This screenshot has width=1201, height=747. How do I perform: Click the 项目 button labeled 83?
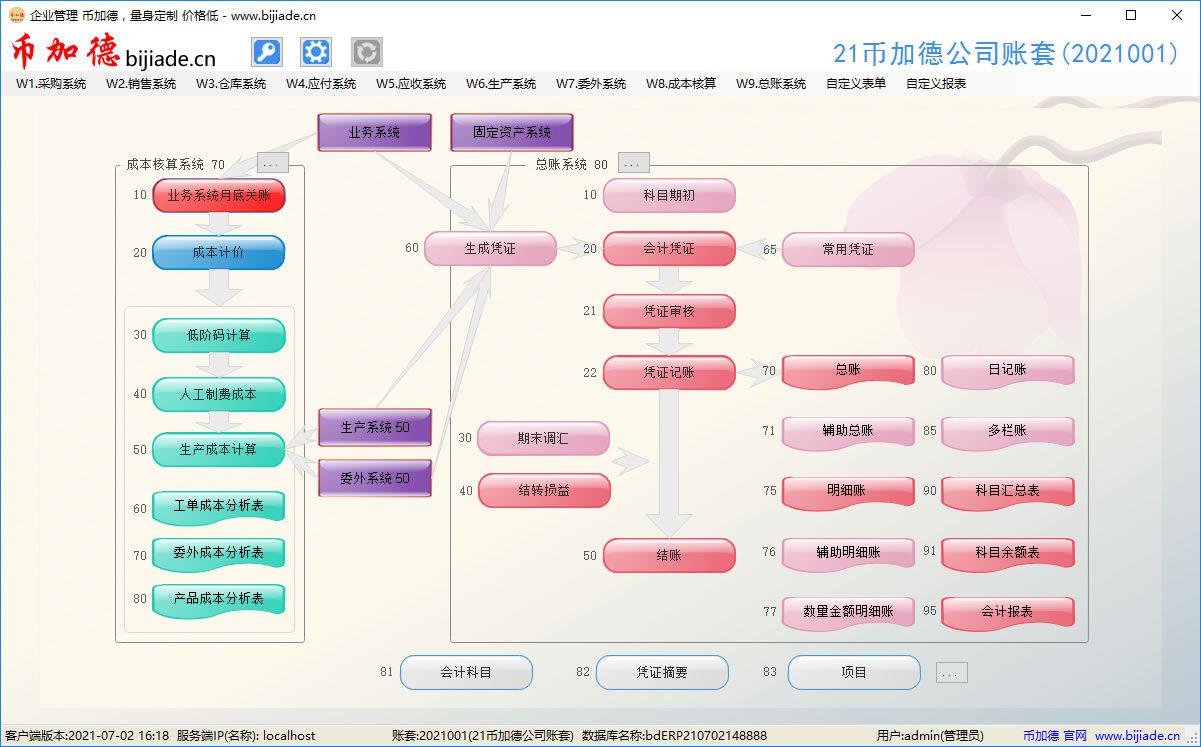click(854, 672)
